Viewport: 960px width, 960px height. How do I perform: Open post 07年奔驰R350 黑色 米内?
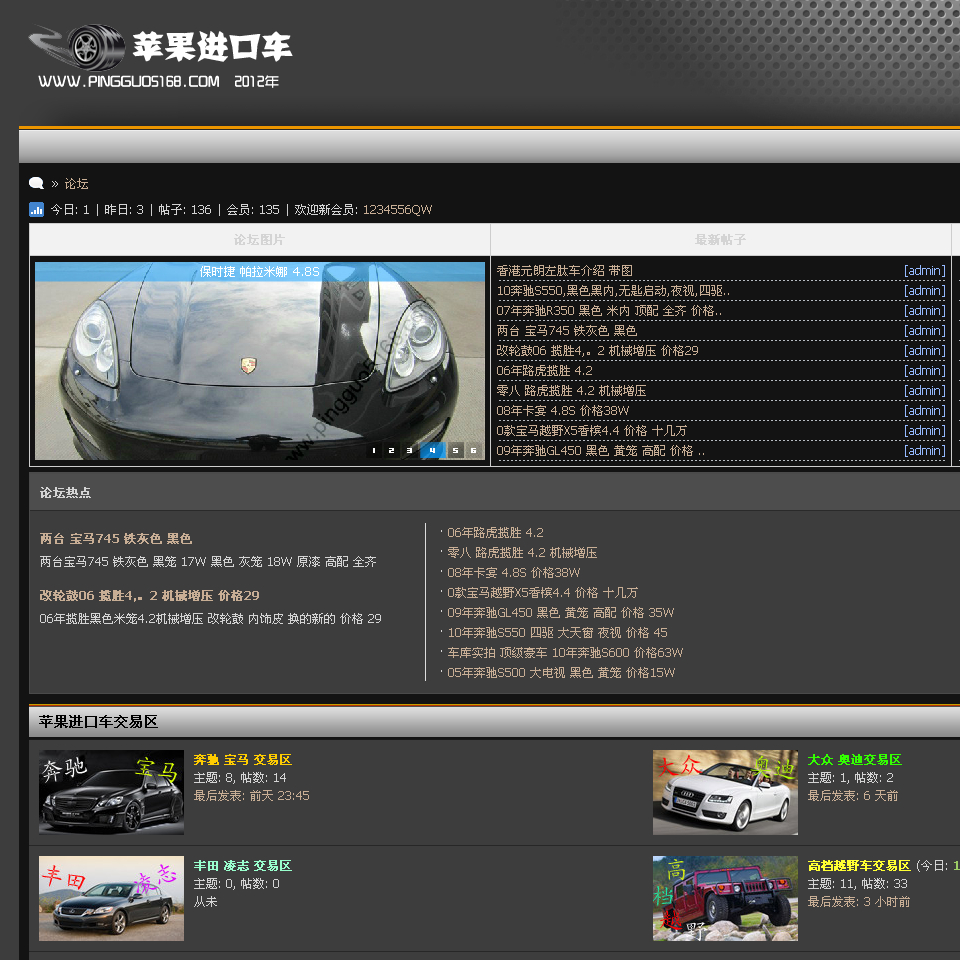coord(609,310)
